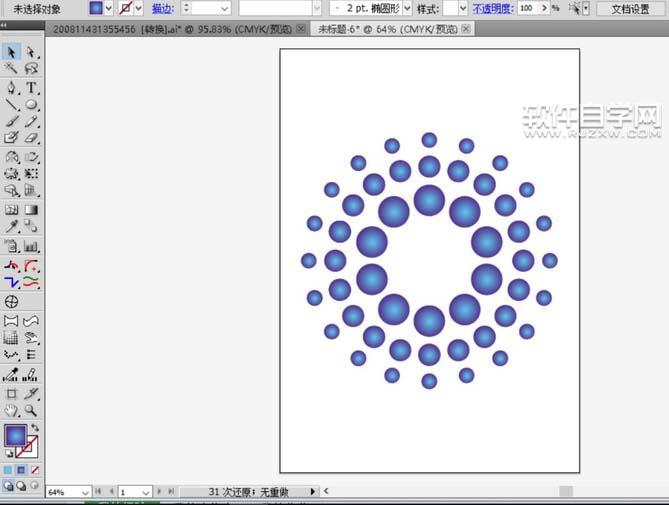Screen dimensions: 669x505
Task: Select the Artboard tool
Action: point(11,393)
